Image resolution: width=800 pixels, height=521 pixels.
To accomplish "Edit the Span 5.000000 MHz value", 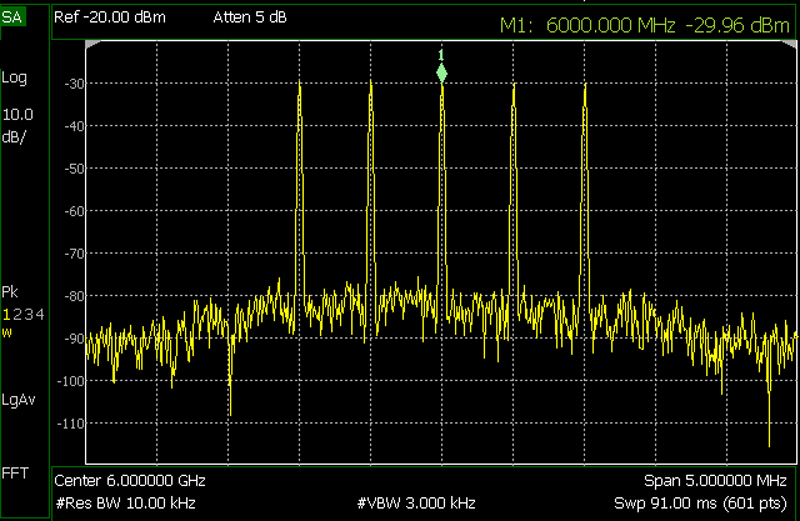I will pos(720,481).
